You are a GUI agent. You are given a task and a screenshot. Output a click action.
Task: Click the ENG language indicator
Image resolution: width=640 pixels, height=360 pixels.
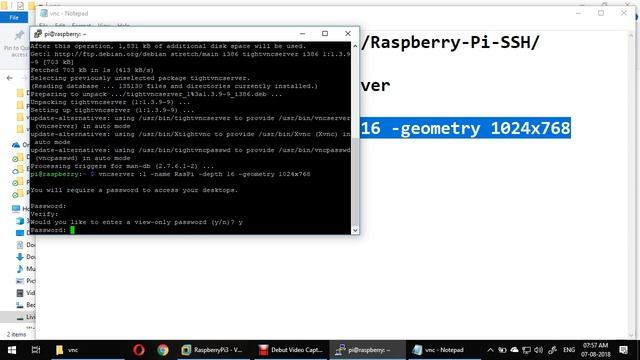tap(569, 350)
